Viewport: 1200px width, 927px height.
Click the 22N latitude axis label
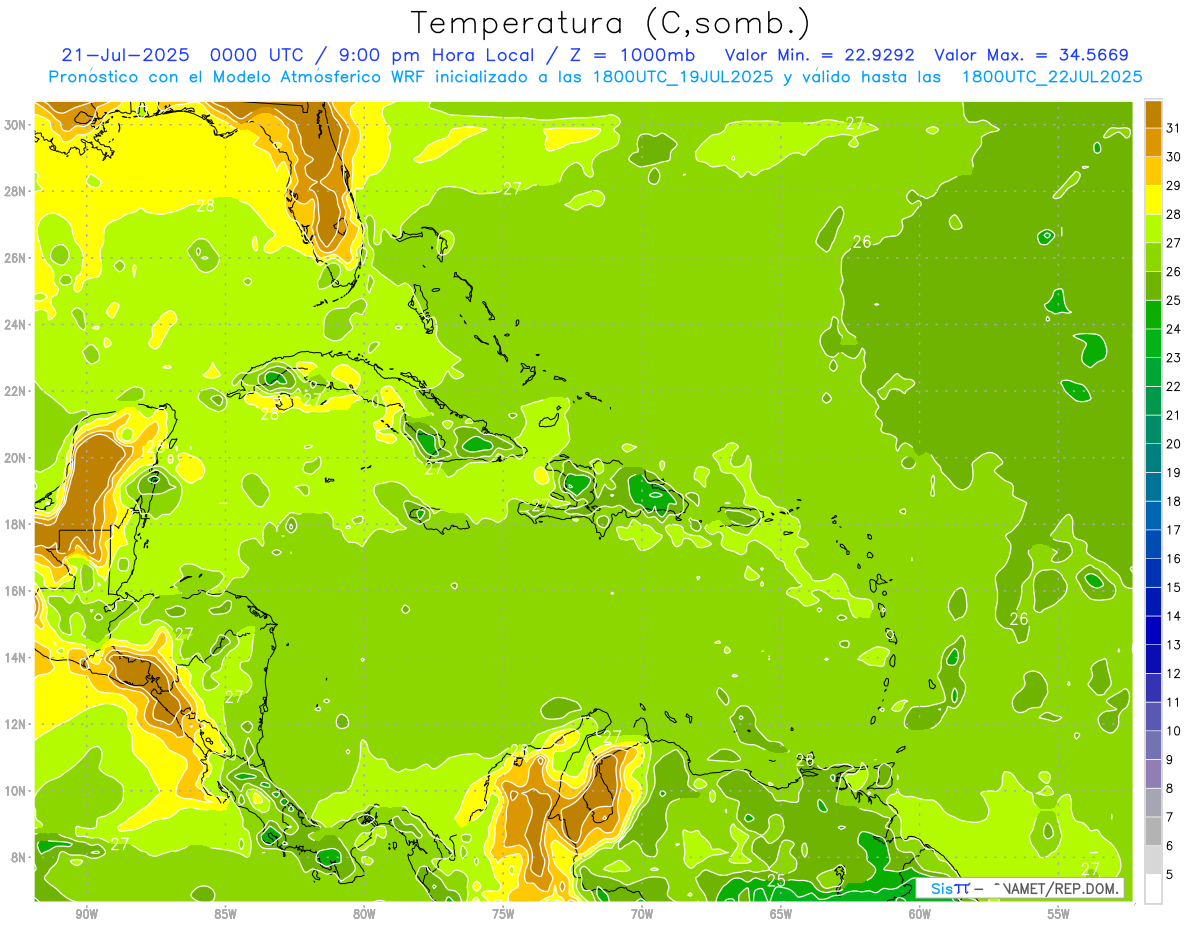tap(16, 391)
